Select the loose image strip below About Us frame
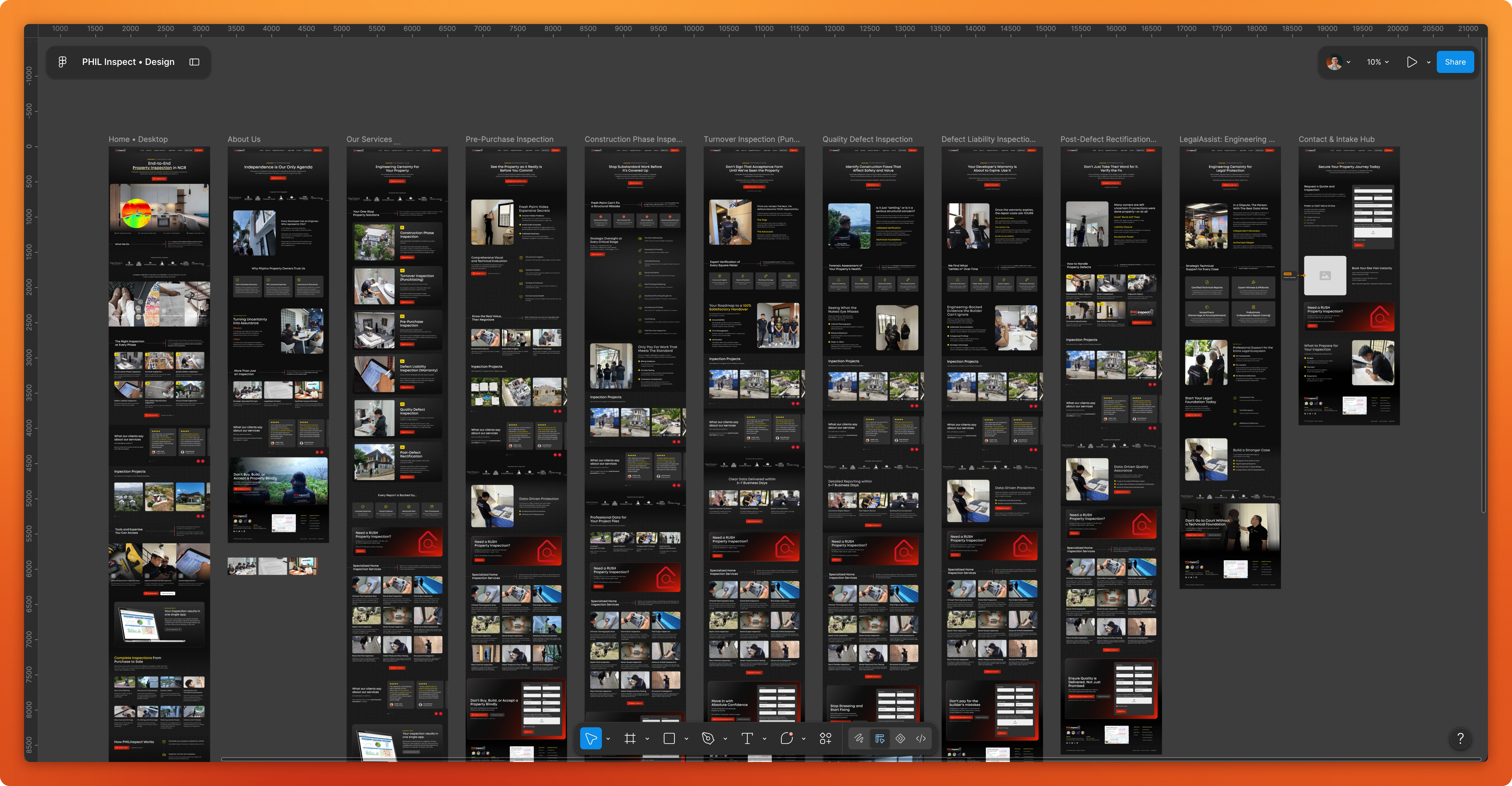 coord(272,566)
